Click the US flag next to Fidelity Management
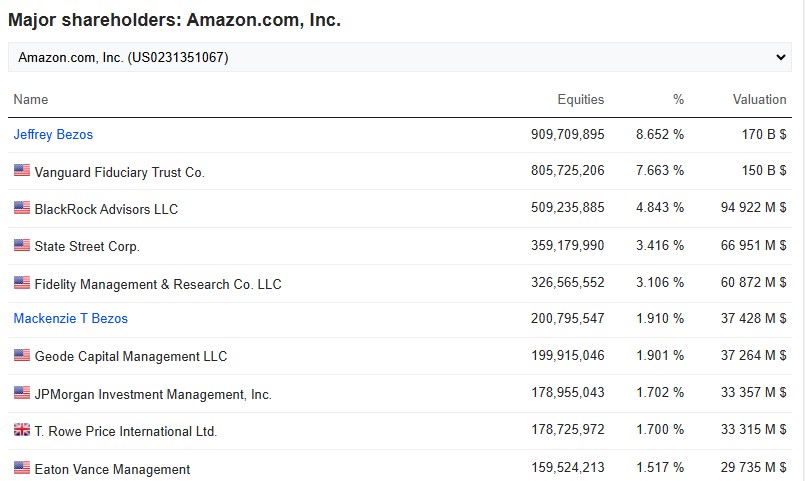 (21, 283)
